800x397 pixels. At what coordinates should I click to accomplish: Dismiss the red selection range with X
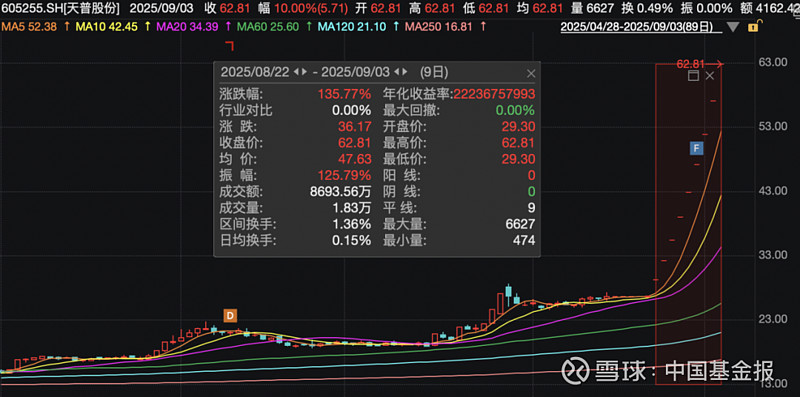point(710,76)
